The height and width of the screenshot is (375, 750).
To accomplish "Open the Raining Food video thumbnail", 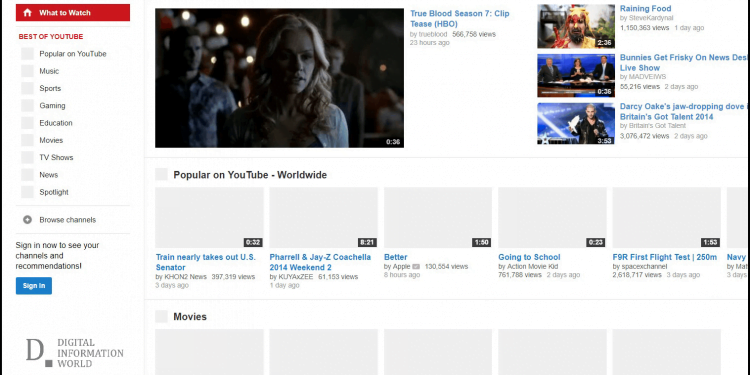I will pos(576,26).
